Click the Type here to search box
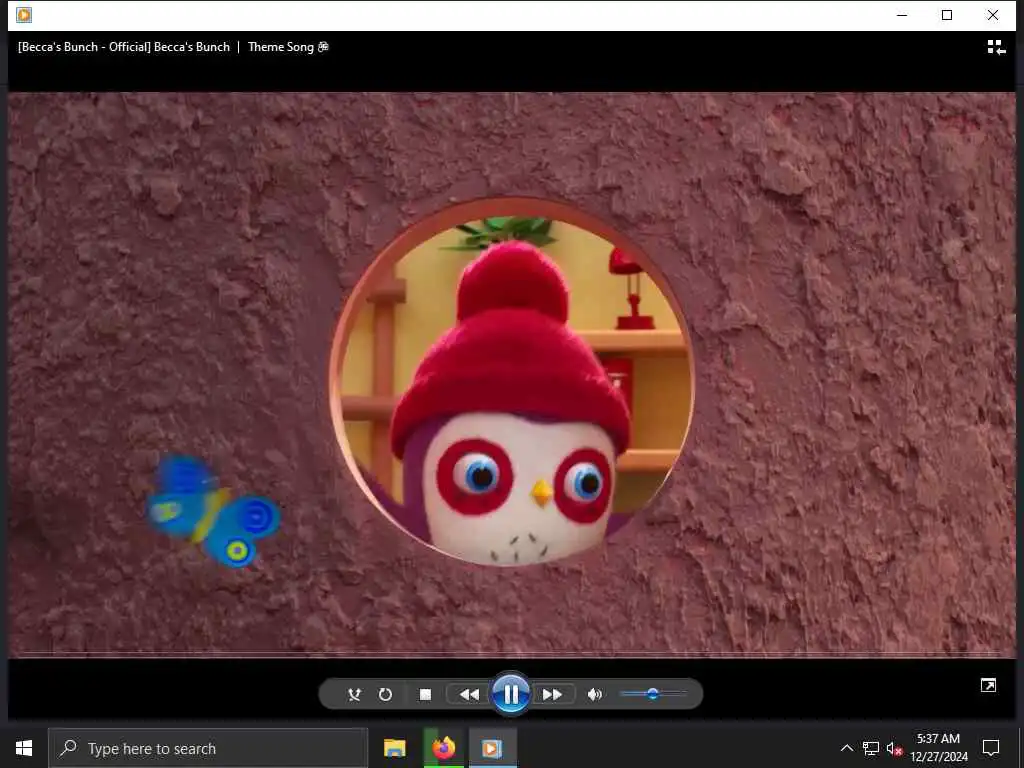 point(208,748)
